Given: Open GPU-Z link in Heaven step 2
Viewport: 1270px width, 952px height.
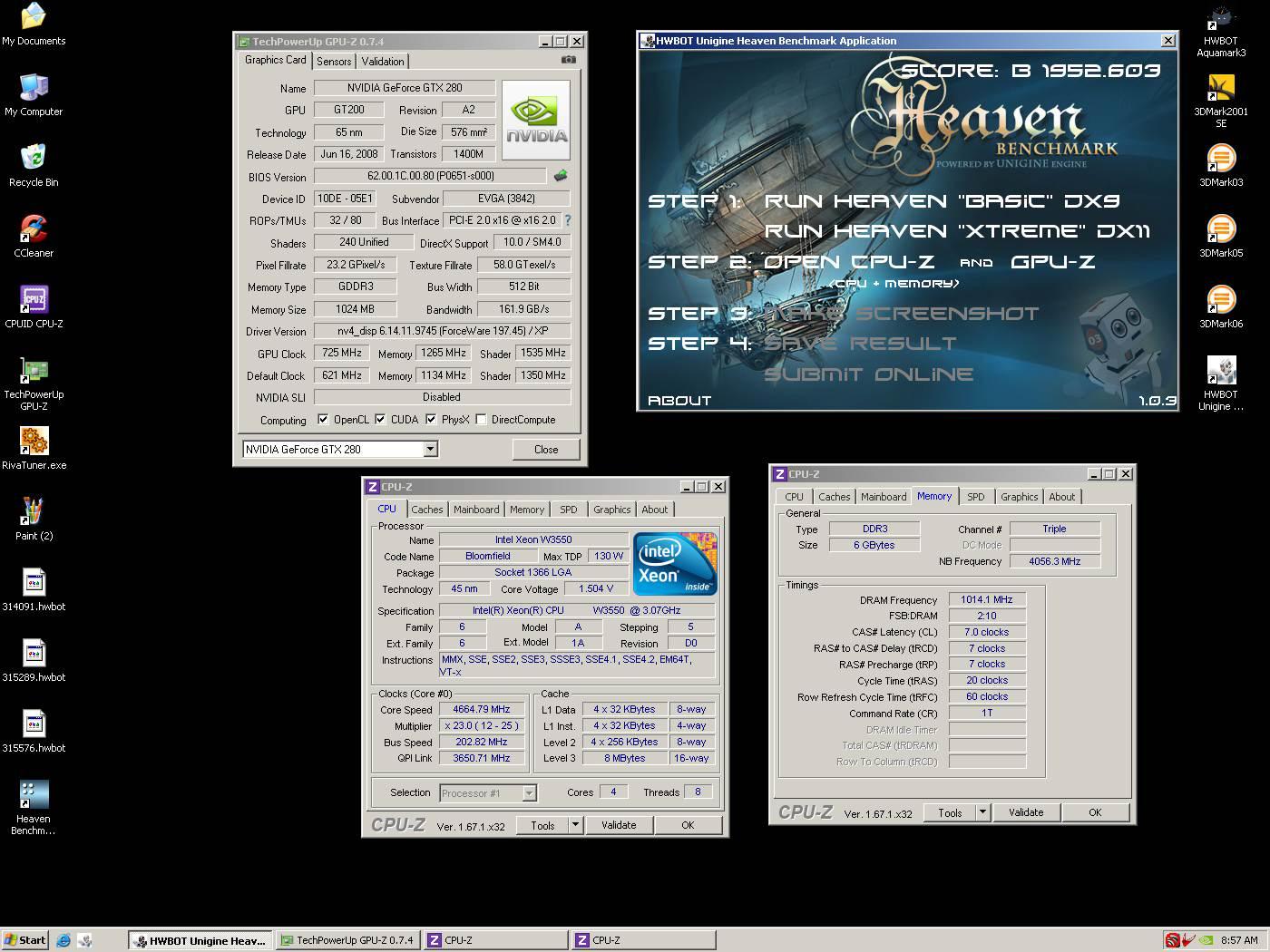Looking at the screenshot, I should coord(1052,262).
